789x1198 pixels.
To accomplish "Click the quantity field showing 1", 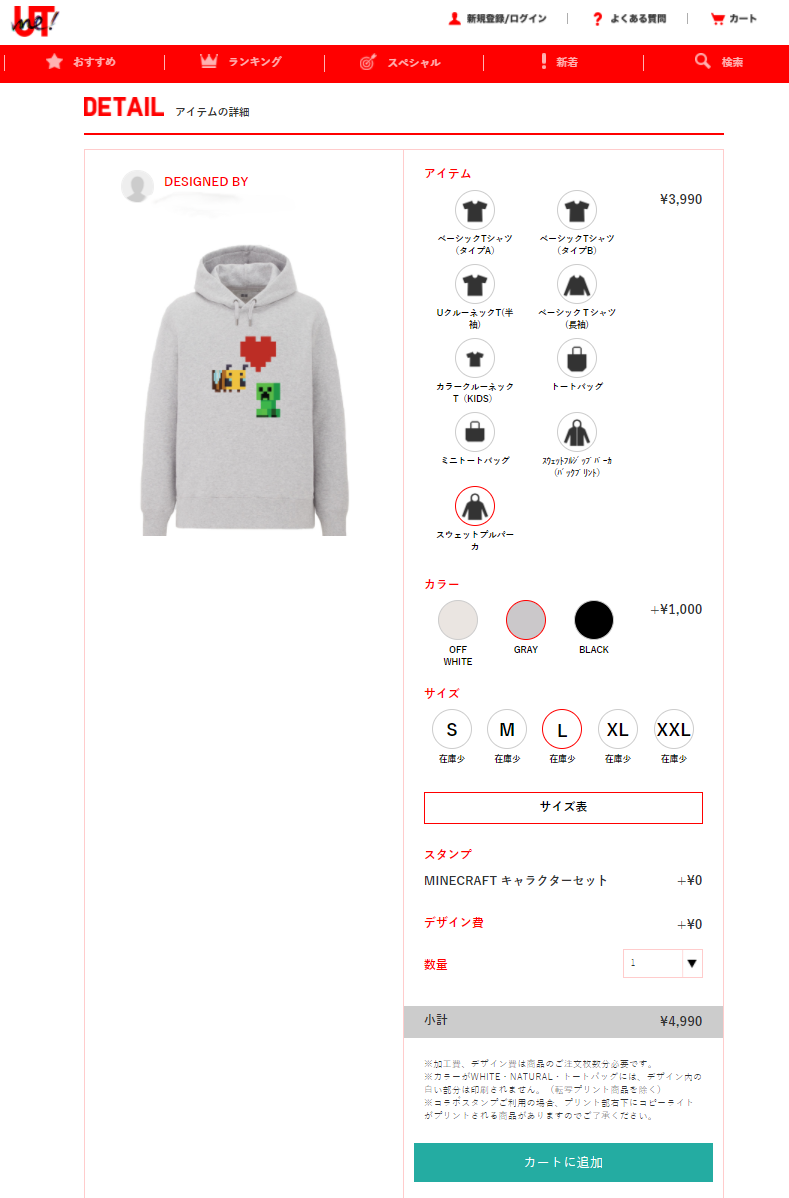I will [652, 963].
